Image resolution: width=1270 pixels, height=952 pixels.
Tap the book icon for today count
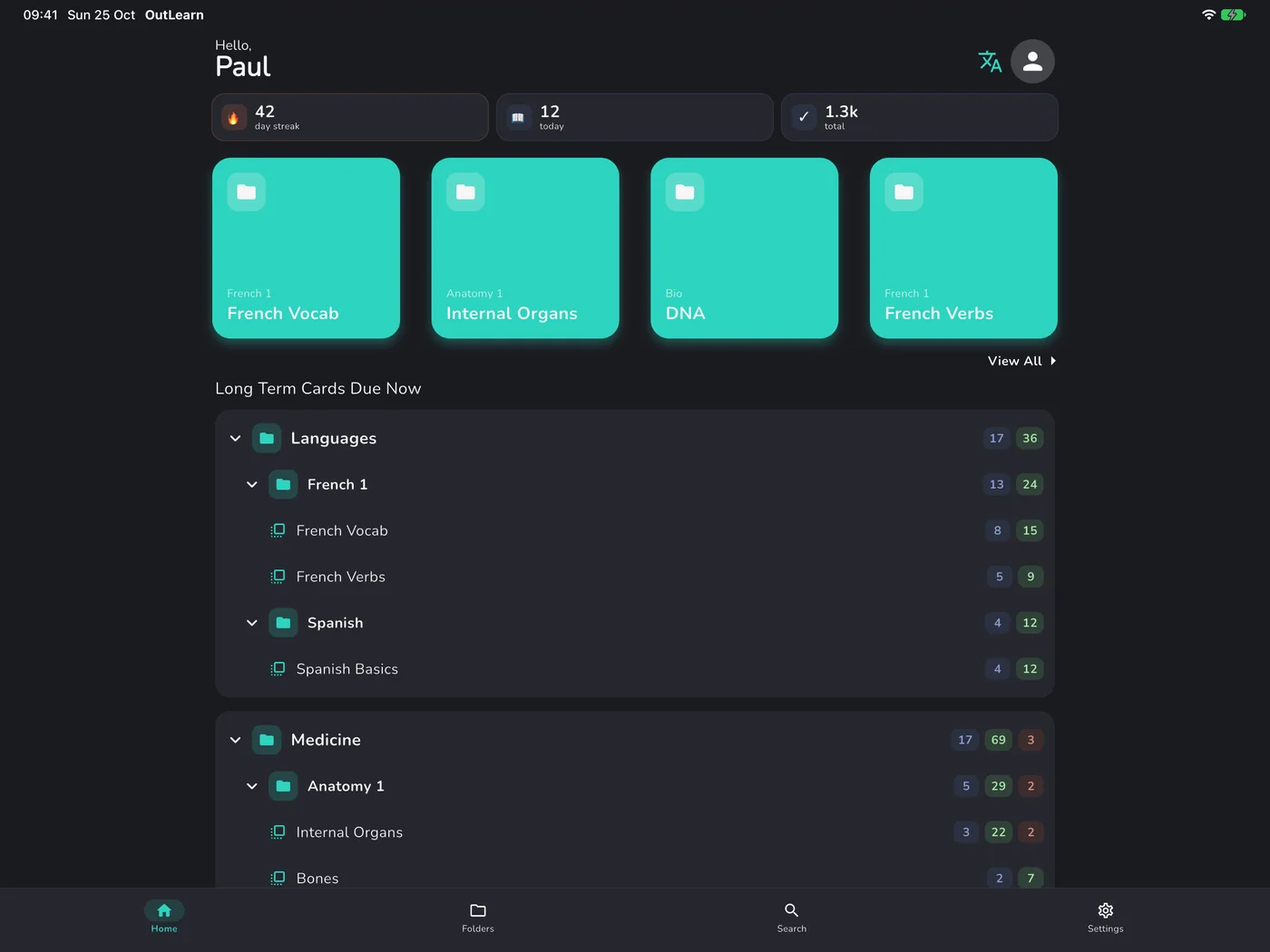click(518, 118)
